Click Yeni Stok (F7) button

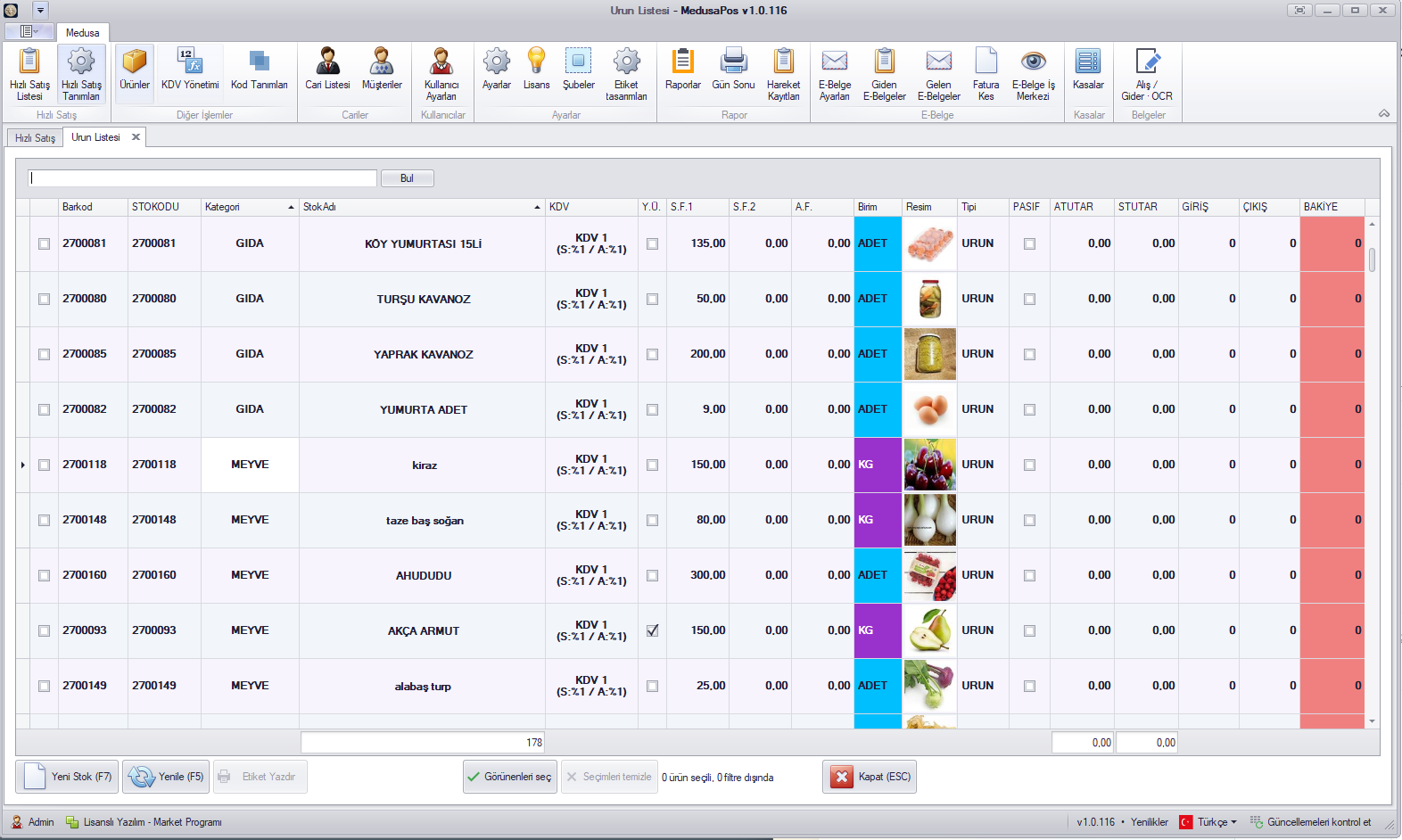(67, 777)
